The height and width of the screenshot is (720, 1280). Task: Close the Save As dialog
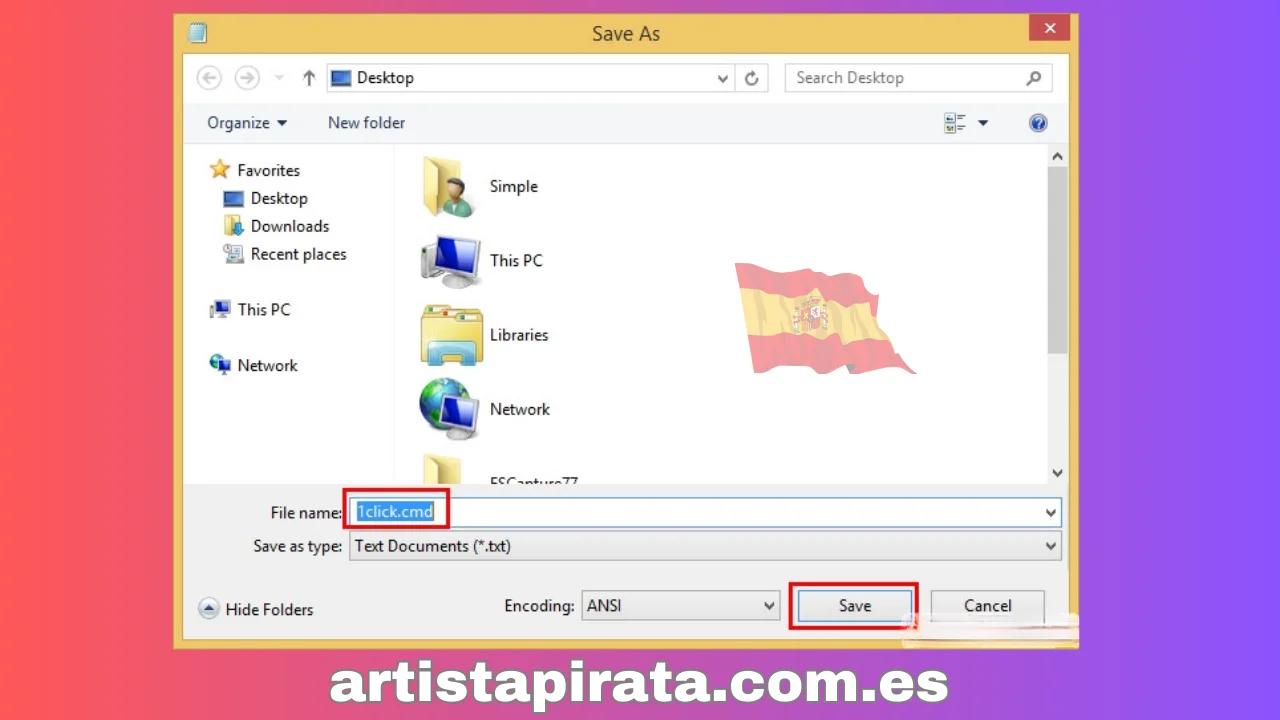tap(1049, 29)
